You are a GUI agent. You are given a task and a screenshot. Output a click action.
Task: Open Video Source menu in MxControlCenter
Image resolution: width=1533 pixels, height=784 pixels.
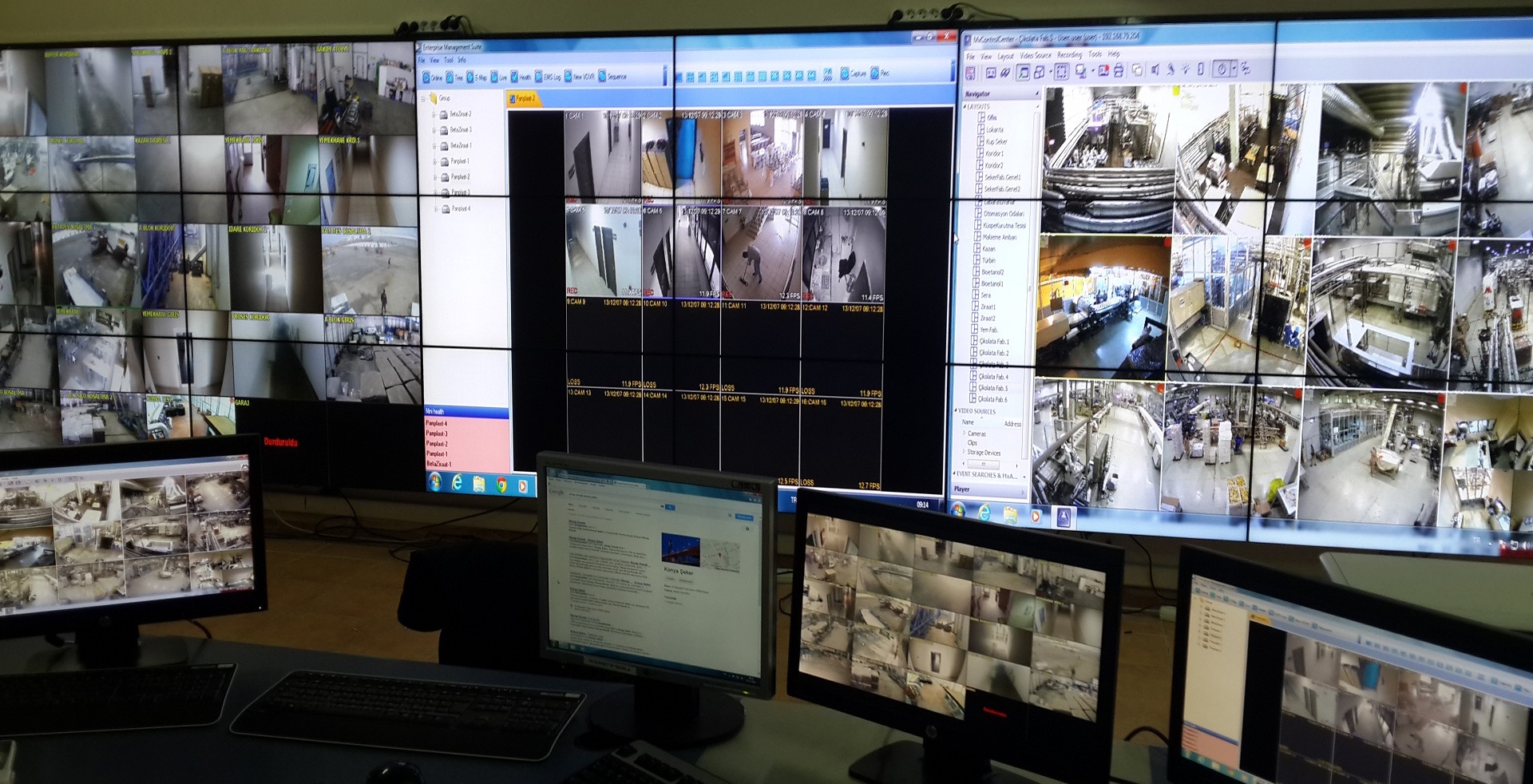coord(1036,55)
